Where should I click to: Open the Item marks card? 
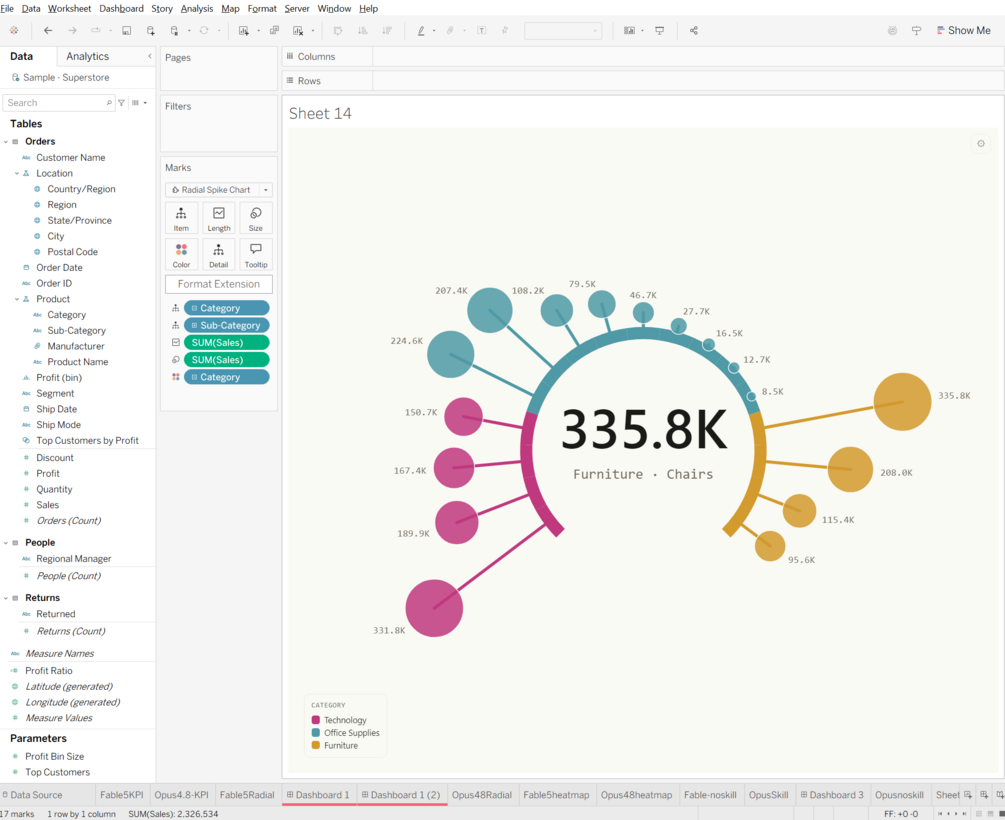(181, 219)
